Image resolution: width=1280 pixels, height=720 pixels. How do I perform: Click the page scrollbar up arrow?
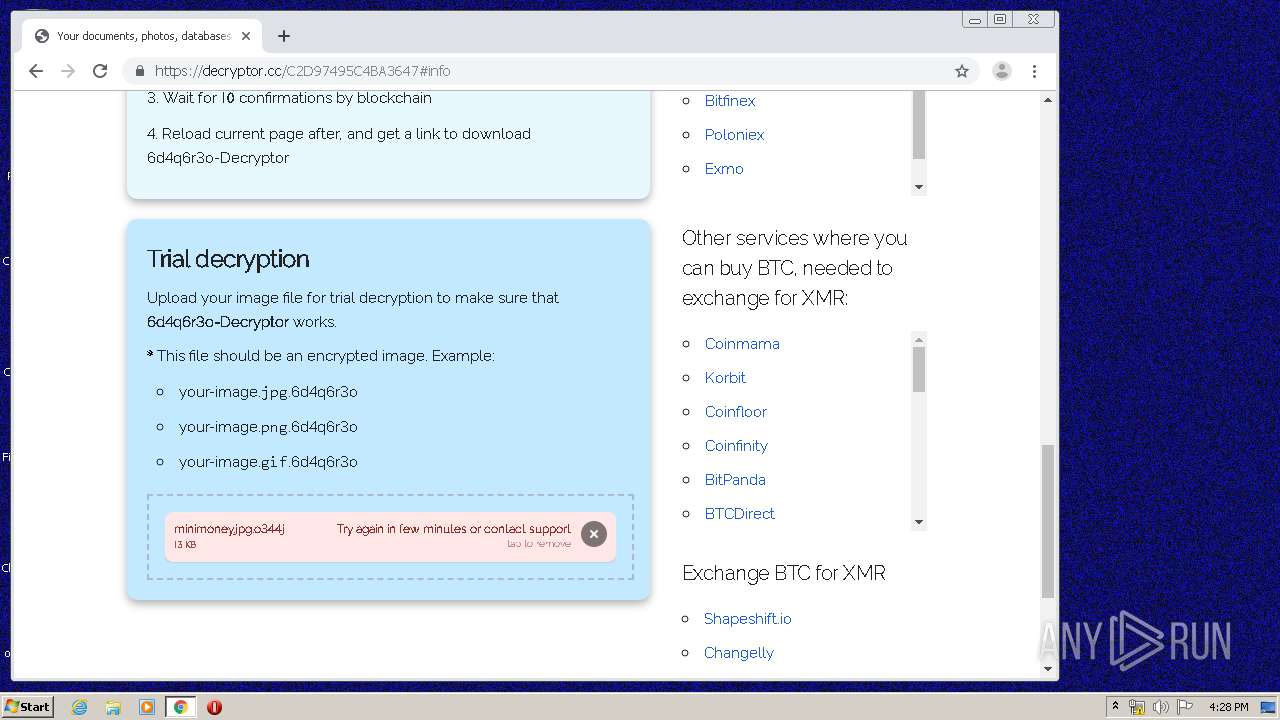tap(1048, 99)
